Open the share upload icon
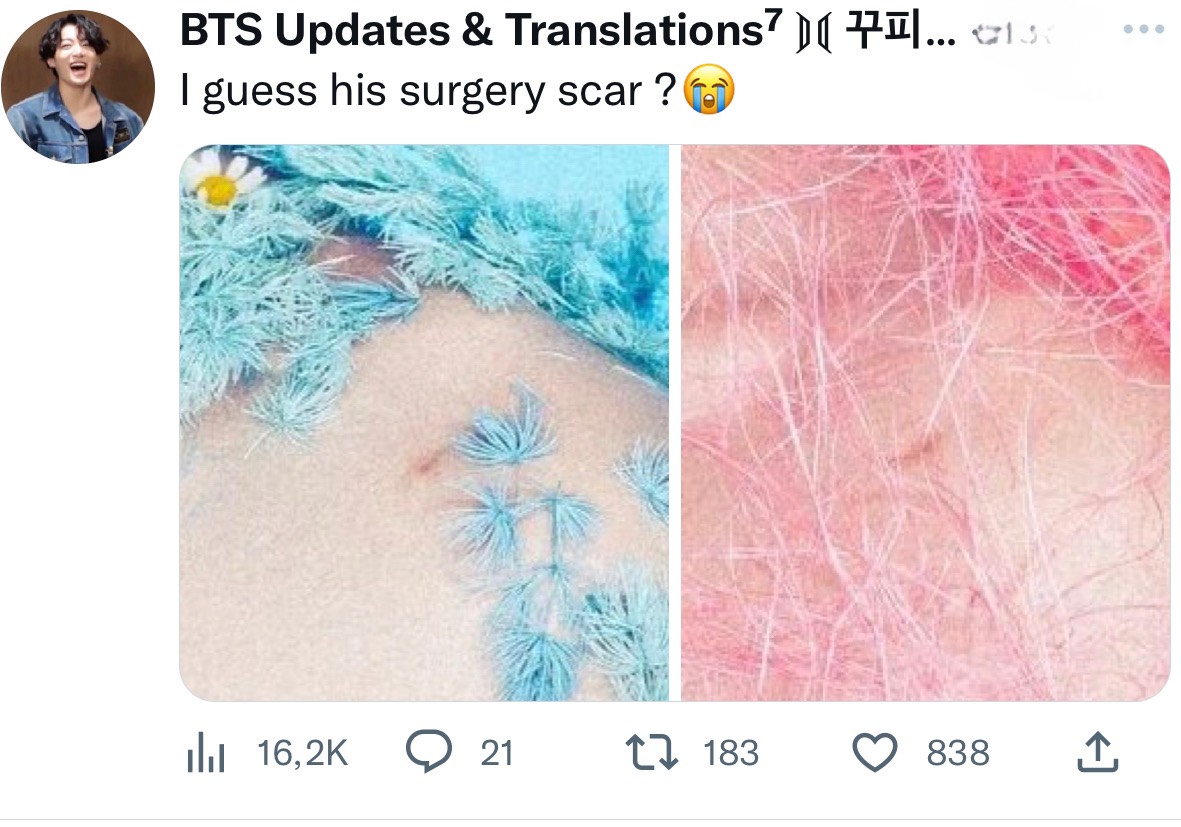1181x827 pixels. click(1097, 752)
